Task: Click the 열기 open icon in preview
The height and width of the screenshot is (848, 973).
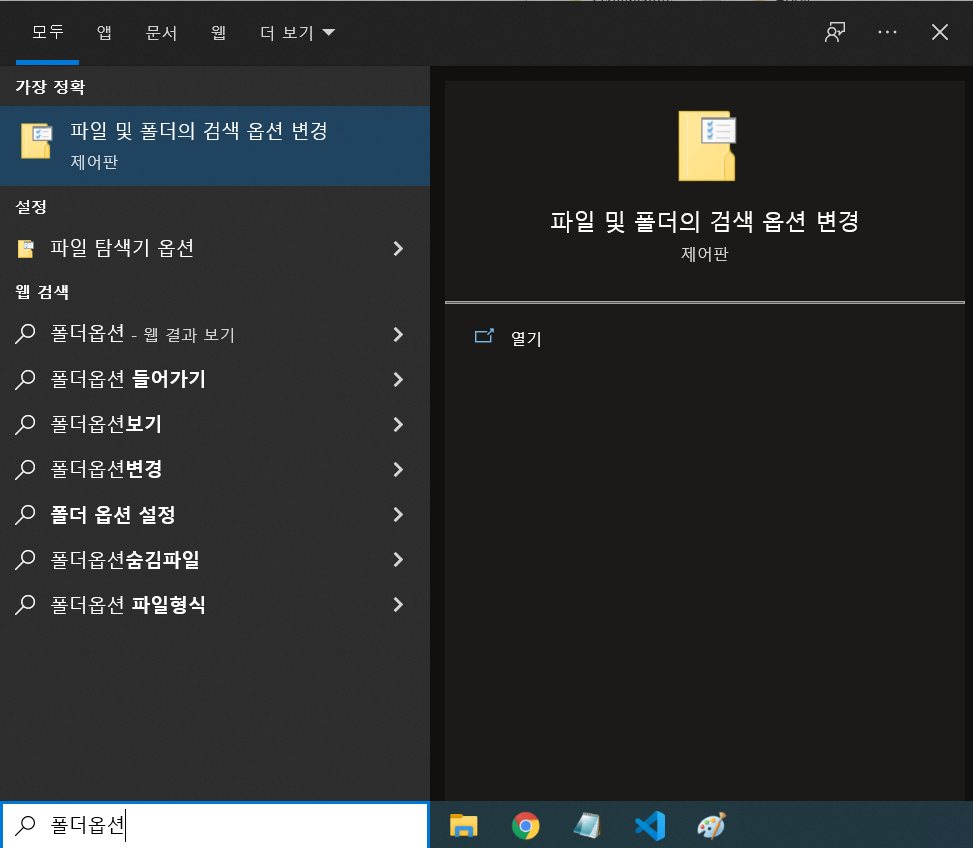Action: pyautogui.click(x=484, y=336)
